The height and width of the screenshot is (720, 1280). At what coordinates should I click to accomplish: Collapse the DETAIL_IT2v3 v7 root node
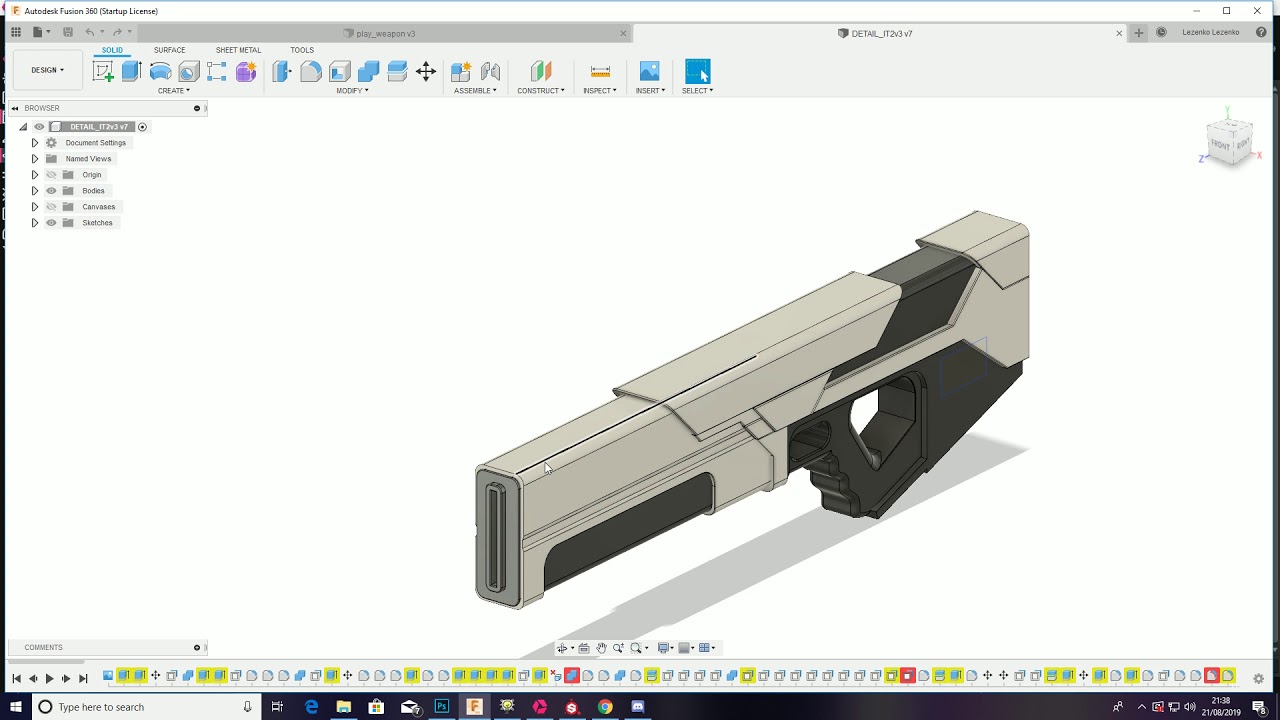pos(23,127)
